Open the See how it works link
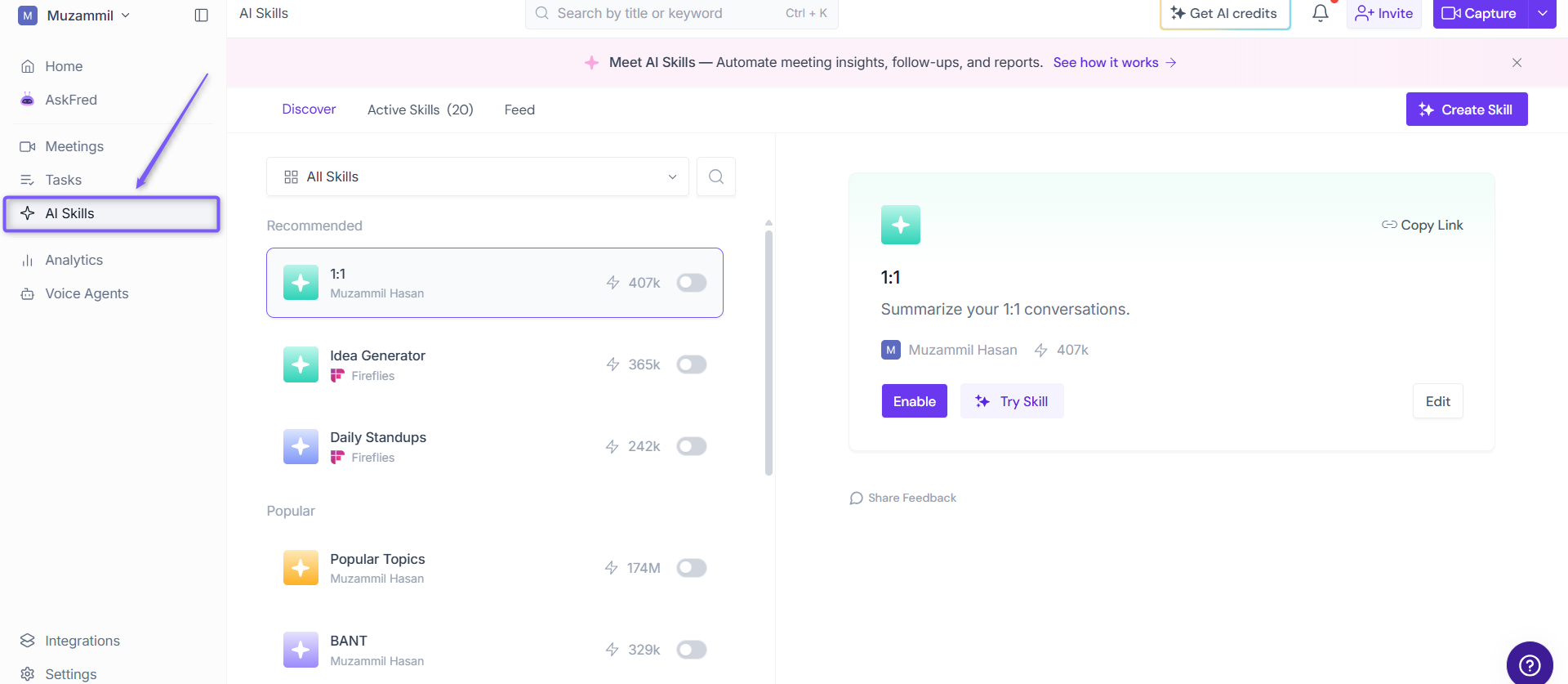Viewport: 1568px width, 684px height. 1115,62
